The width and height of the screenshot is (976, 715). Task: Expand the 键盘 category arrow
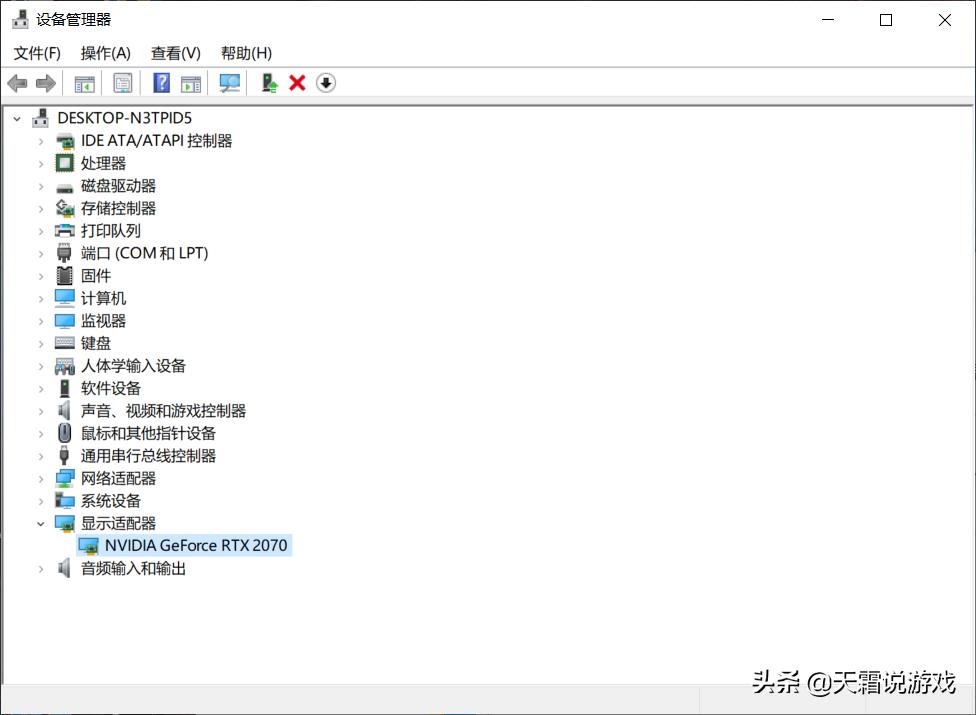pyautogui.click(x=41, y=343)
